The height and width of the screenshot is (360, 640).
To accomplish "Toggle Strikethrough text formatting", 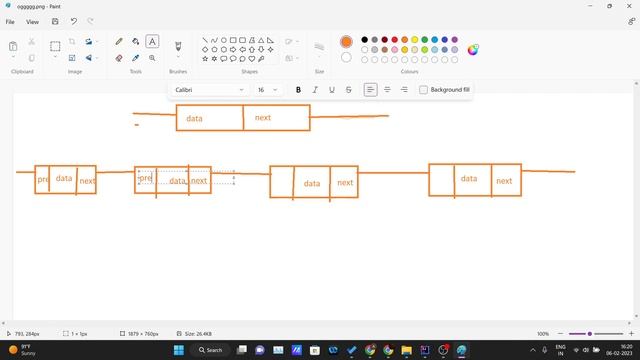I will click(349, 90).
